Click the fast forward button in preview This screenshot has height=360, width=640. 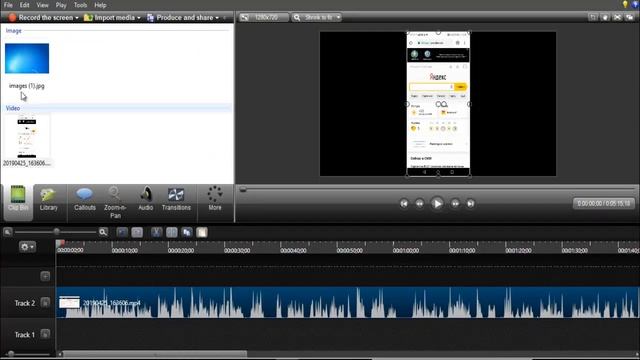(x=455, y=203)
